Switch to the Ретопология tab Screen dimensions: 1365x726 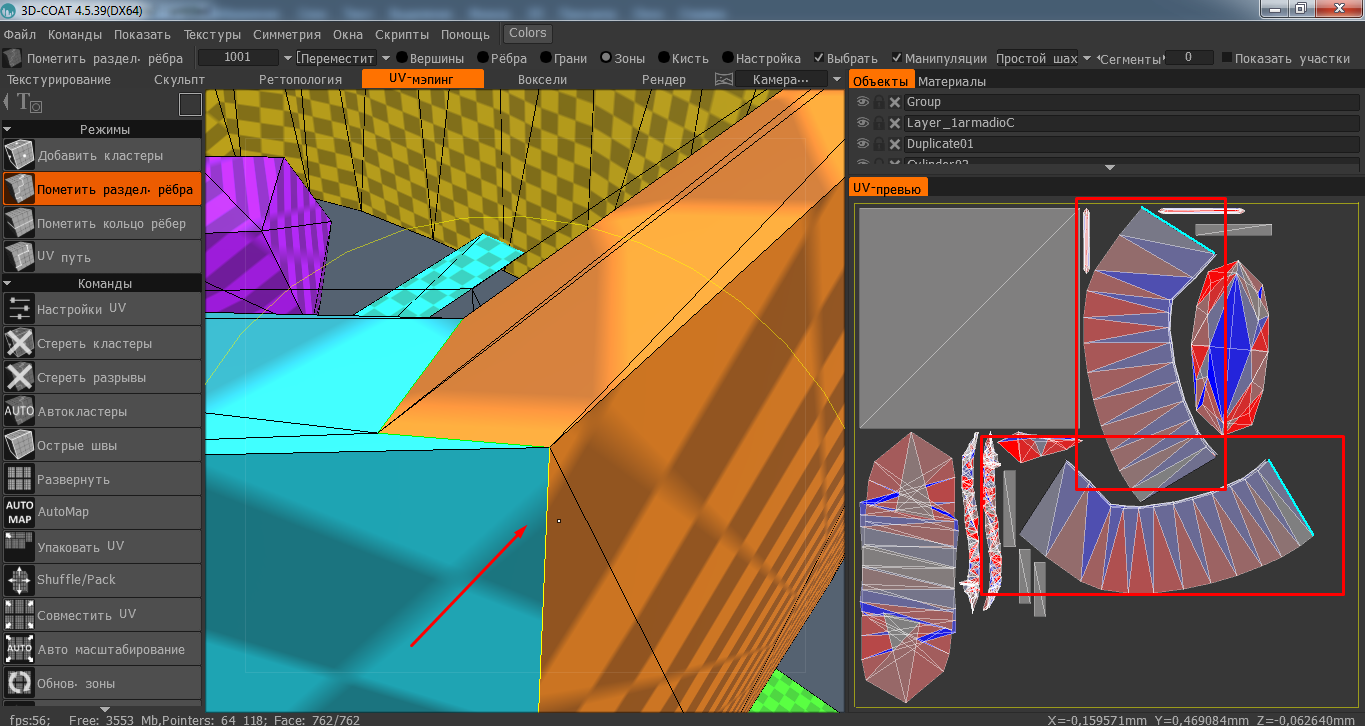point(300,79)
